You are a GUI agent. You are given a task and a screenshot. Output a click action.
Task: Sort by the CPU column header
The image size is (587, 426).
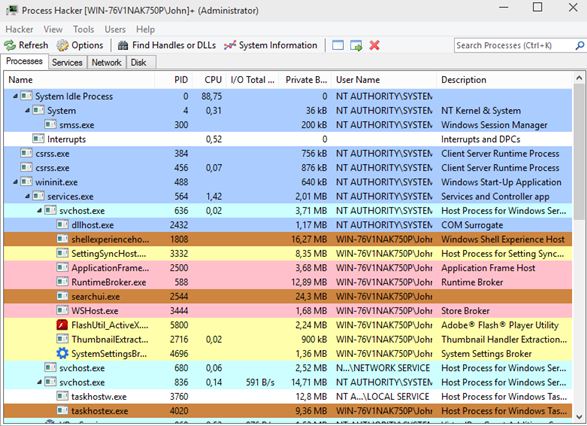click(213, 80)
